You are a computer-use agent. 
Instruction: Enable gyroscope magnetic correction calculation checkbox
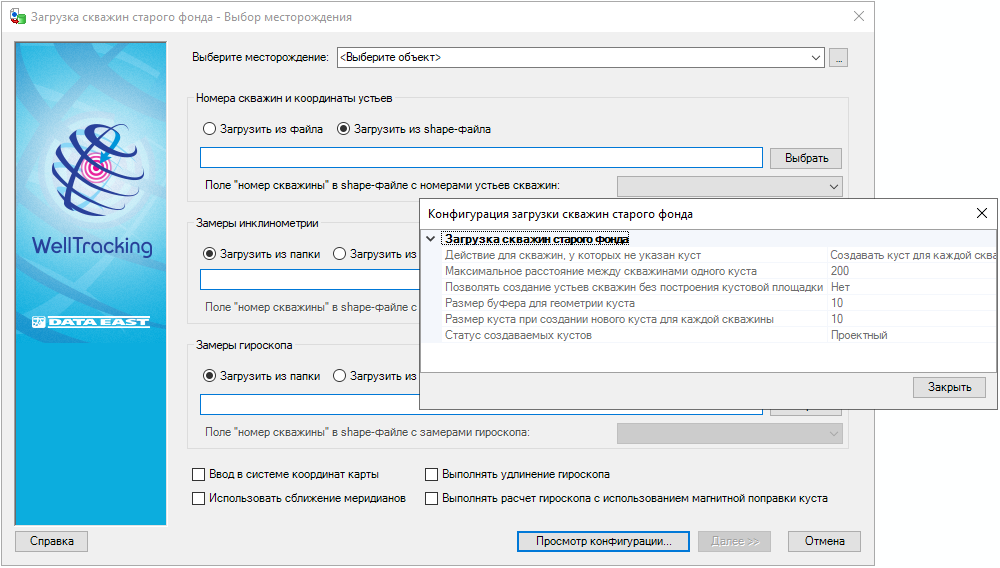click(432, 498)
